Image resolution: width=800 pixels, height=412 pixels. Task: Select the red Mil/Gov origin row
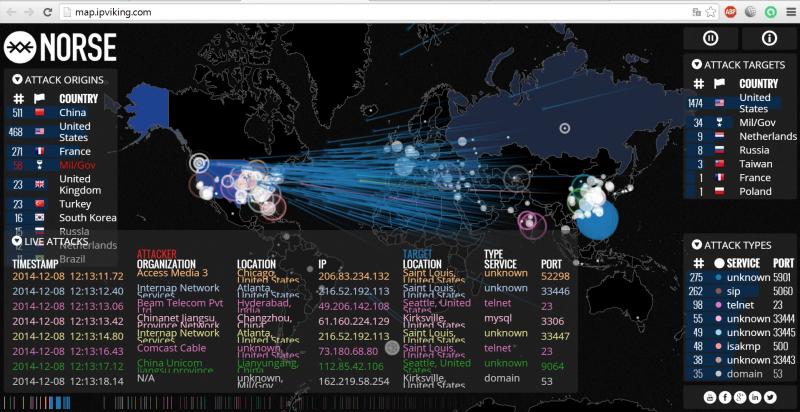click(60, 165)
